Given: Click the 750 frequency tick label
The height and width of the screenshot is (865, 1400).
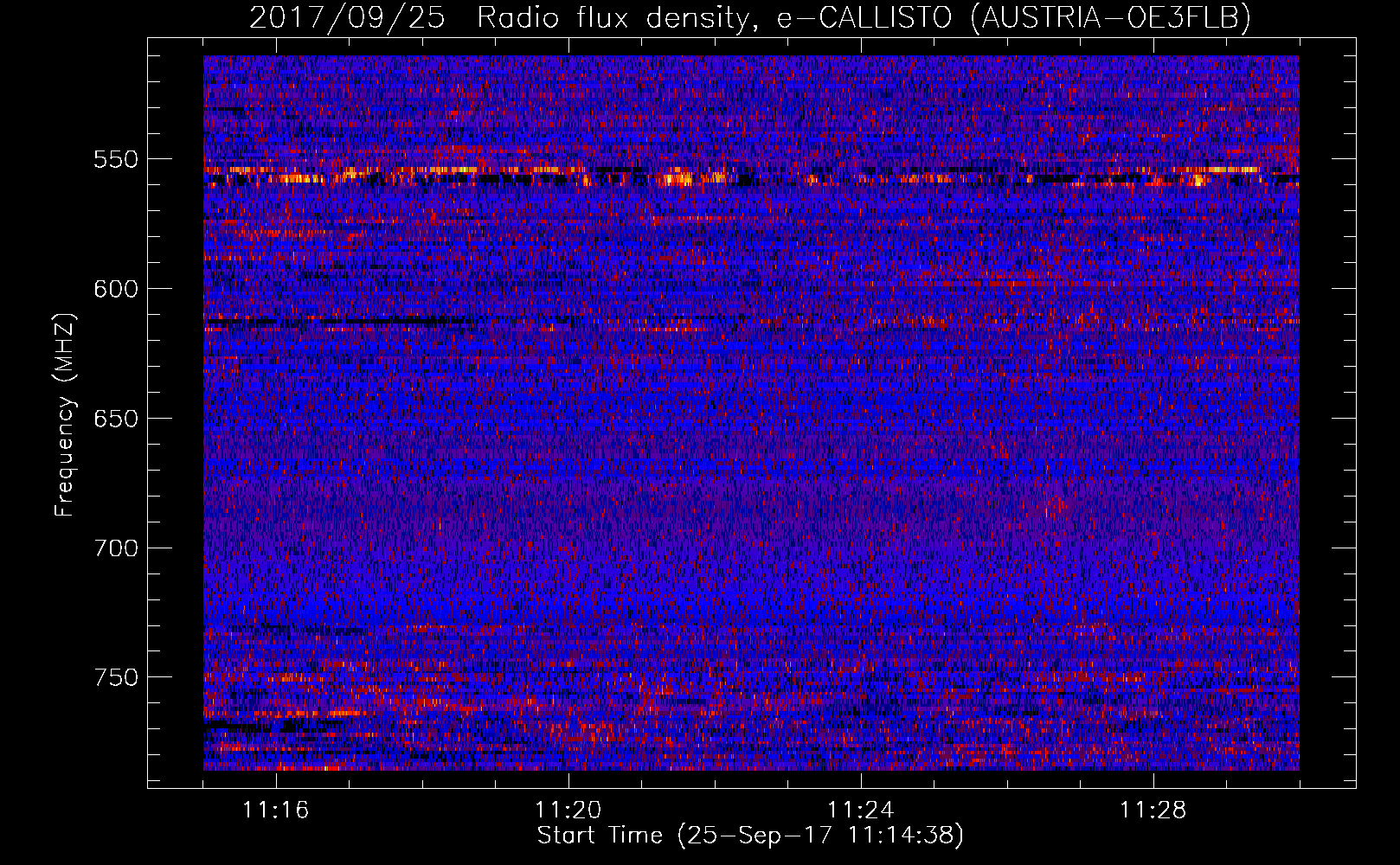Looking at the screenshot, I should tap(116, 677).
